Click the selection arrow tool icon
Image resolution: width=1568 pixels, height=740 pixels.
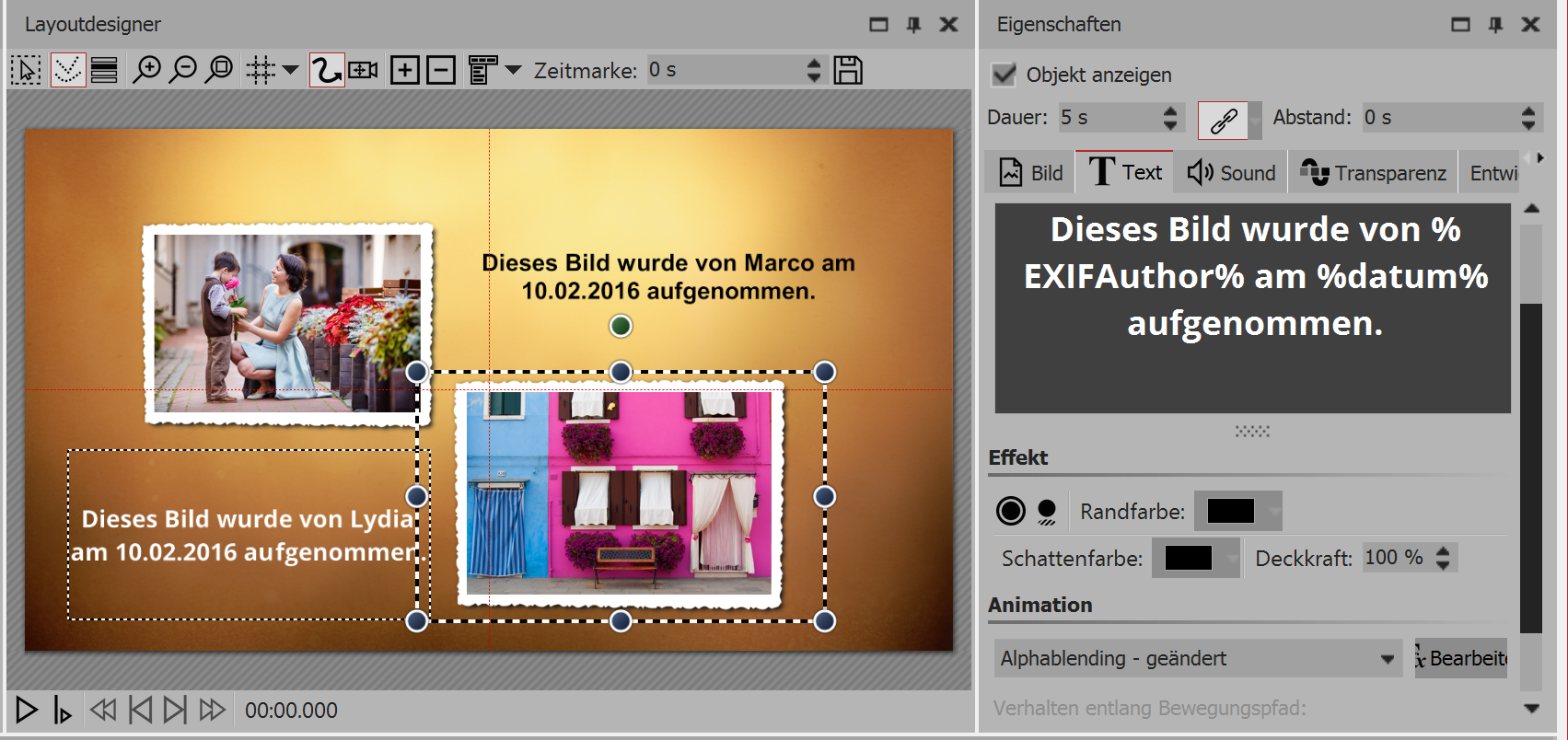click(26, 70)
